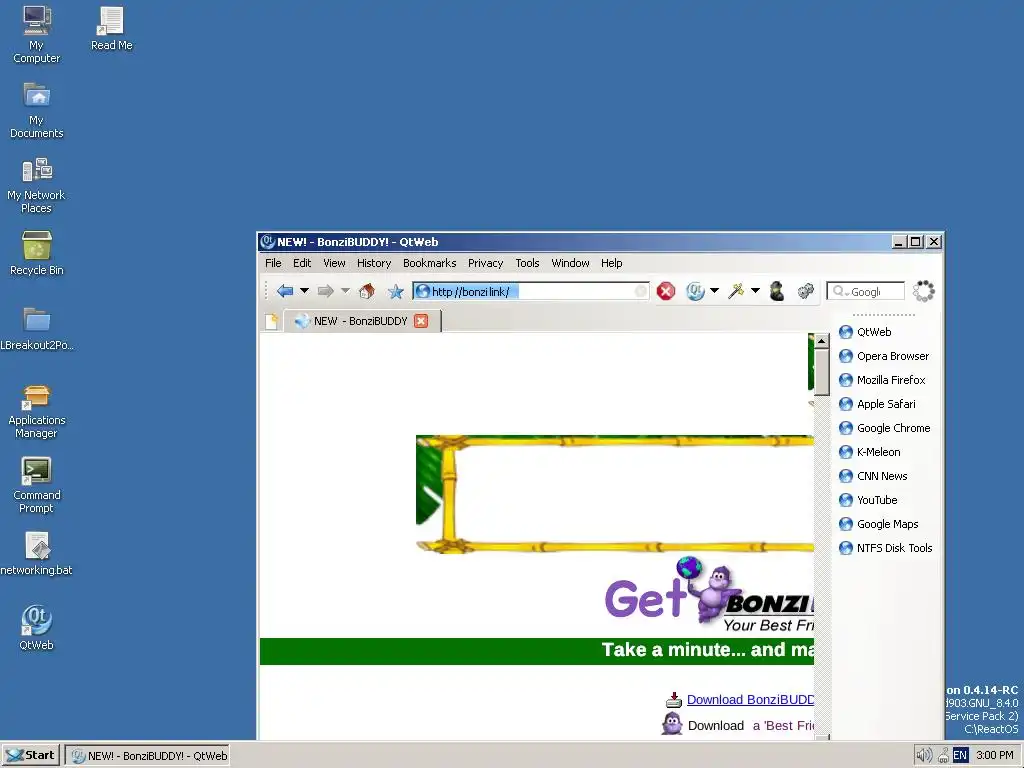Image resolution: width=1024 pixels, height=768 pixels.
Task: Select My Computer desktop icon
Action: 37,34
